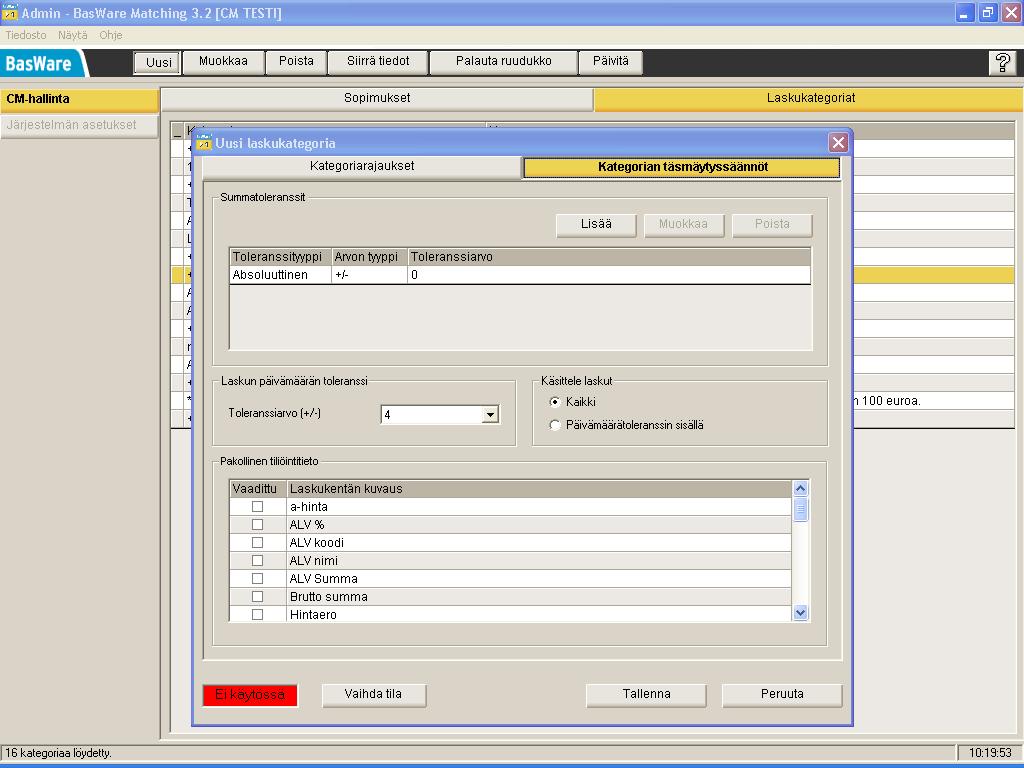Open the Näytä menu
This screenshot has height=768, width=1024.
[72, 35]
